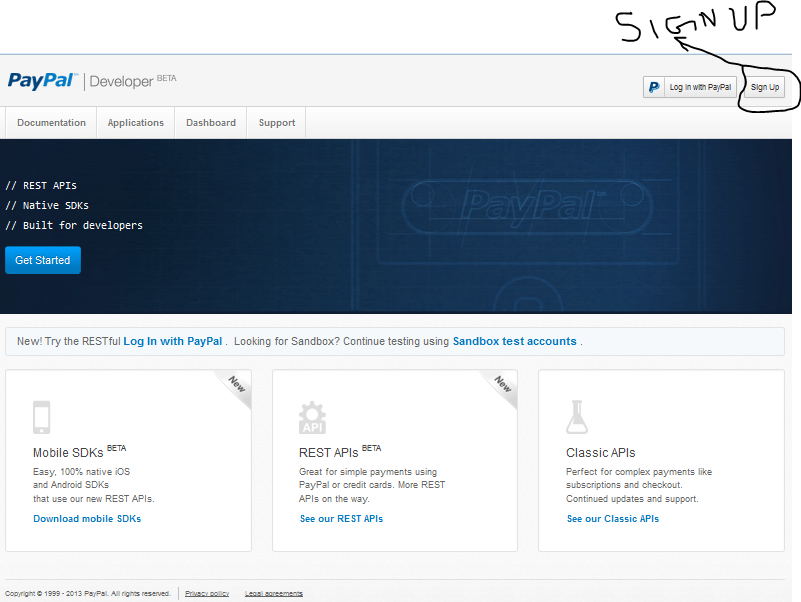Screen dimensions: 801x602
Task: Click the '// Built for developers' line
Action: click(x=74, y=225)
